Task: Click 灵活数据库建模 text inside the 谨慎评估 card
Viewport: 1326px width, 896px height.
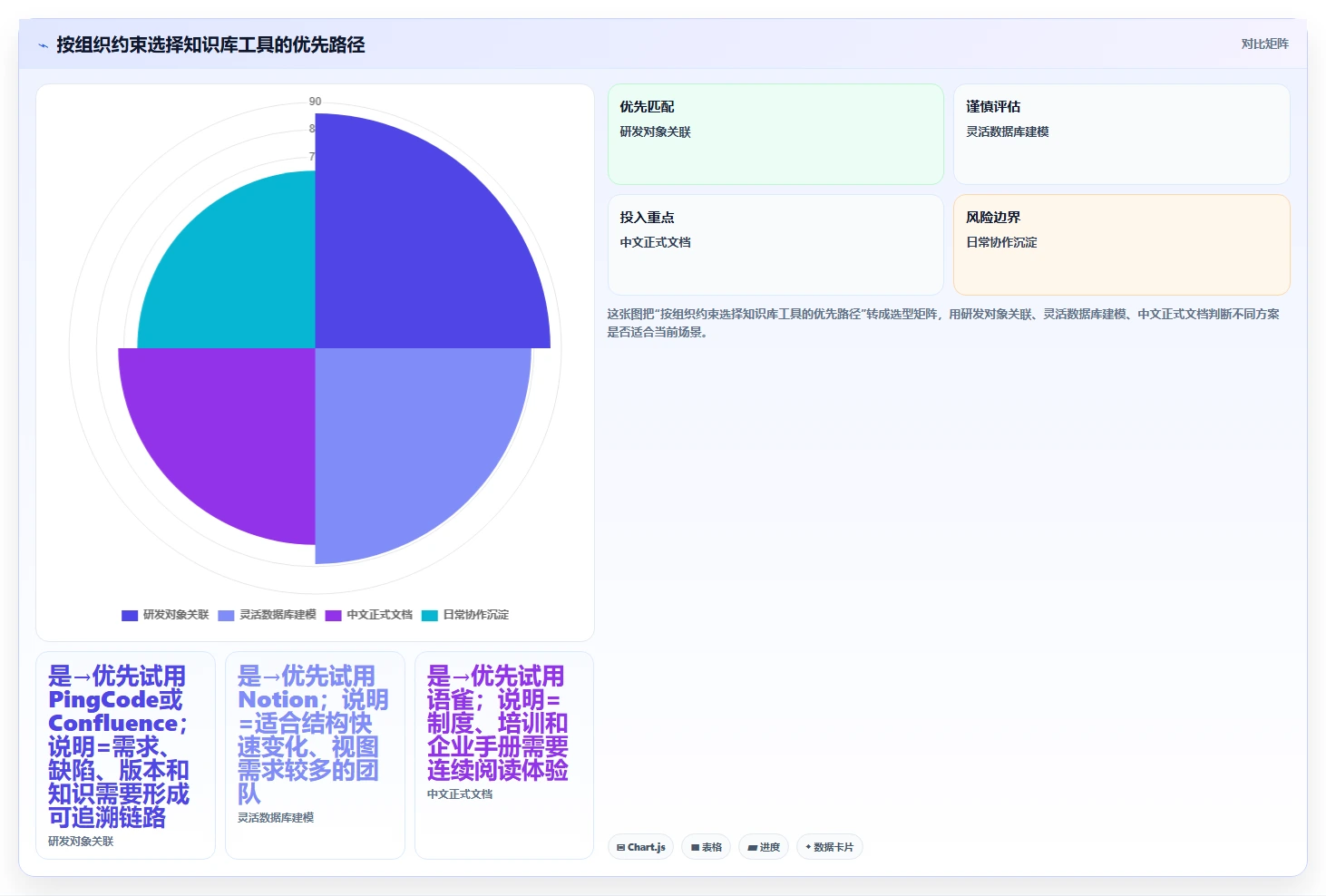Action: (1007, 131)
